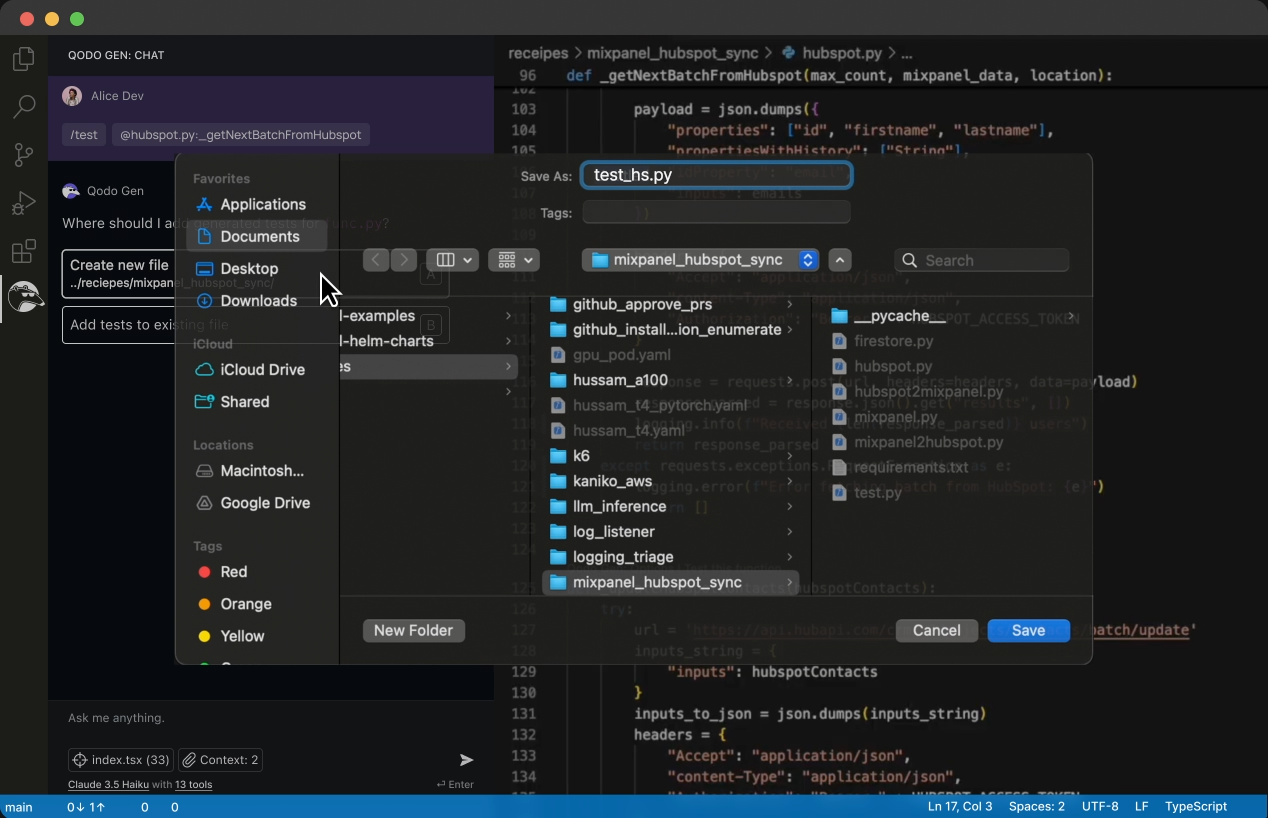
Task: Open the Search view in the activity bar
Action: pos(23,107)
